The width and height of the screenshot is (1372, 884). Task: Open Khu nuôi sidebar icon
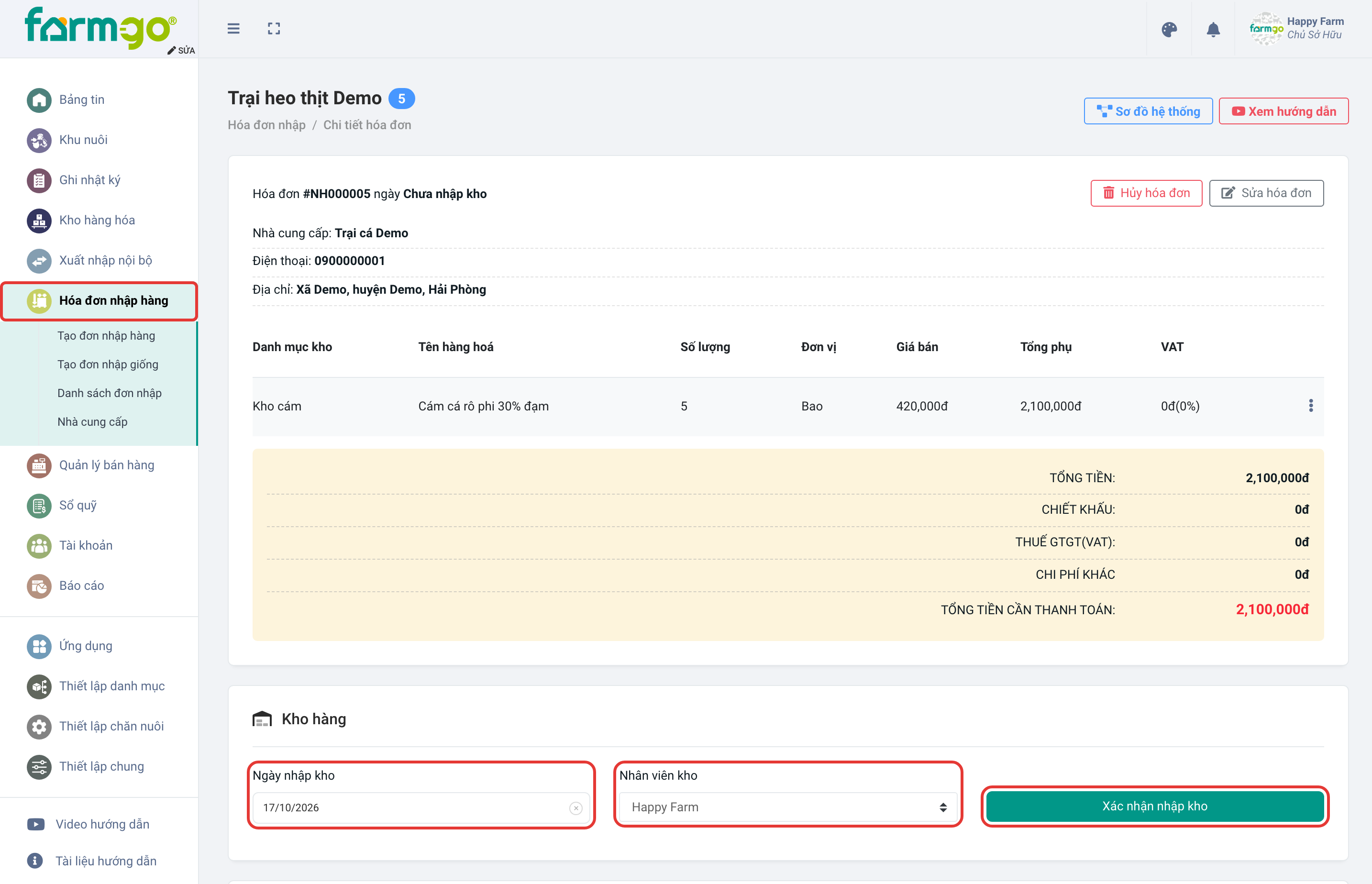point(39,140)
